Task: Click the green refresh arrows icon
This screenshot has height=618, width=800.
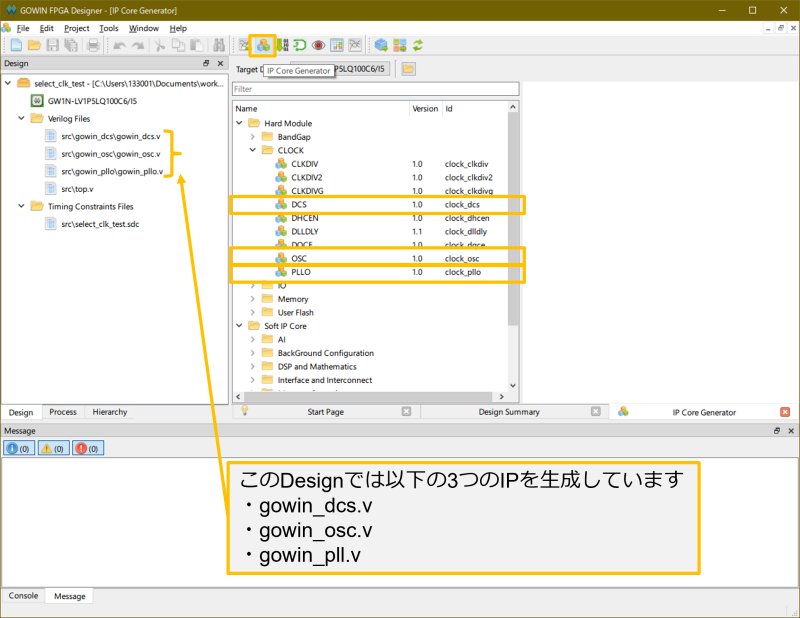Action: pos(418,45)
